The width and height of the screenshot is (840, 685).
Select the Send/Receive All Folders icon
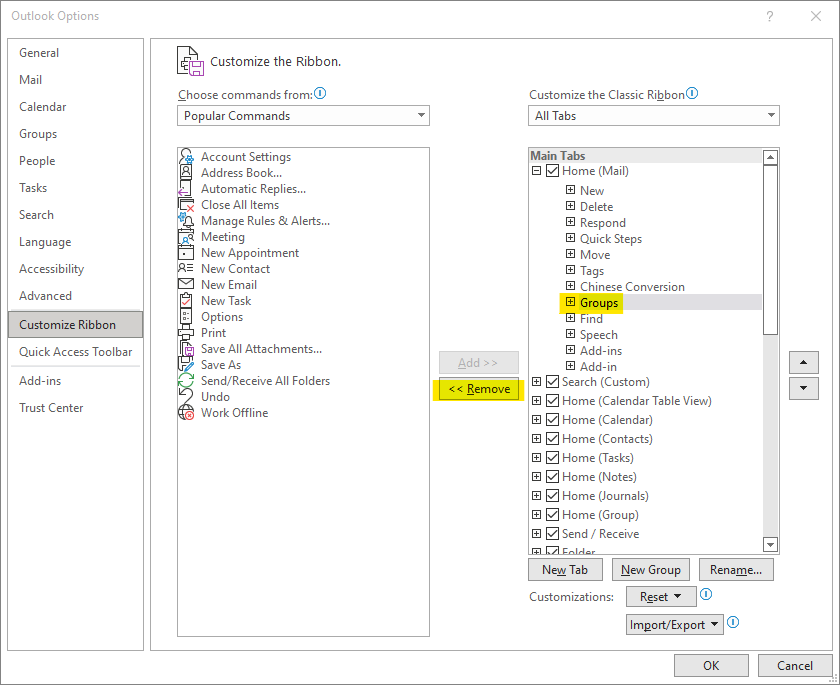click(x=186, y=381)
